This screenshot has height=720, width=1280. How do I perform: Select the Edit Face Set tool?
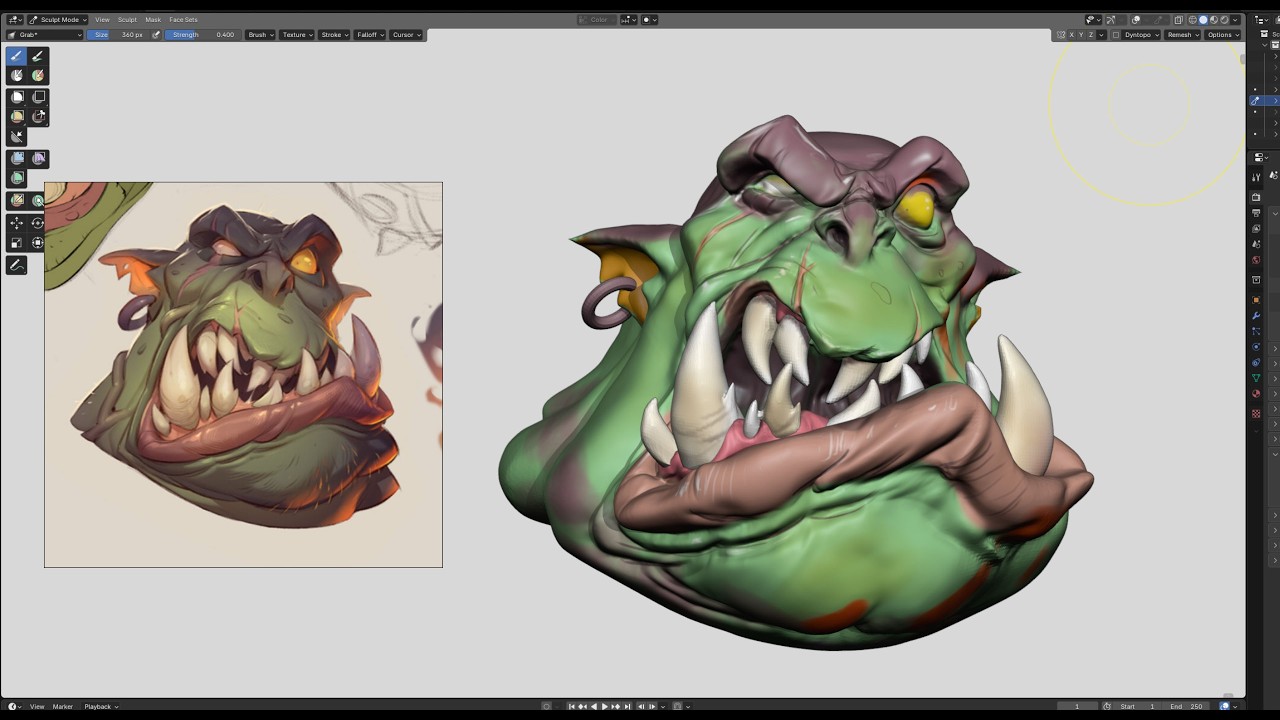tap(16, 201)
